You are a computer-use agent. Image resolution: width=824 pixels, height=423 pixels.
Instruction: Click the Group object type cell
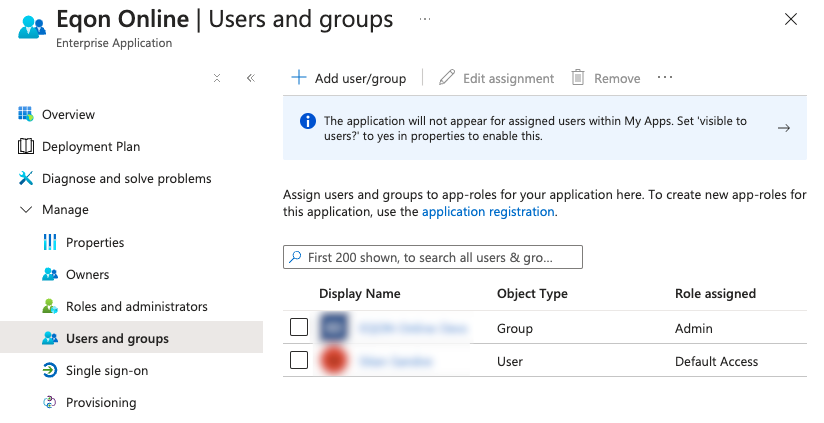click(x=515, y=329)
